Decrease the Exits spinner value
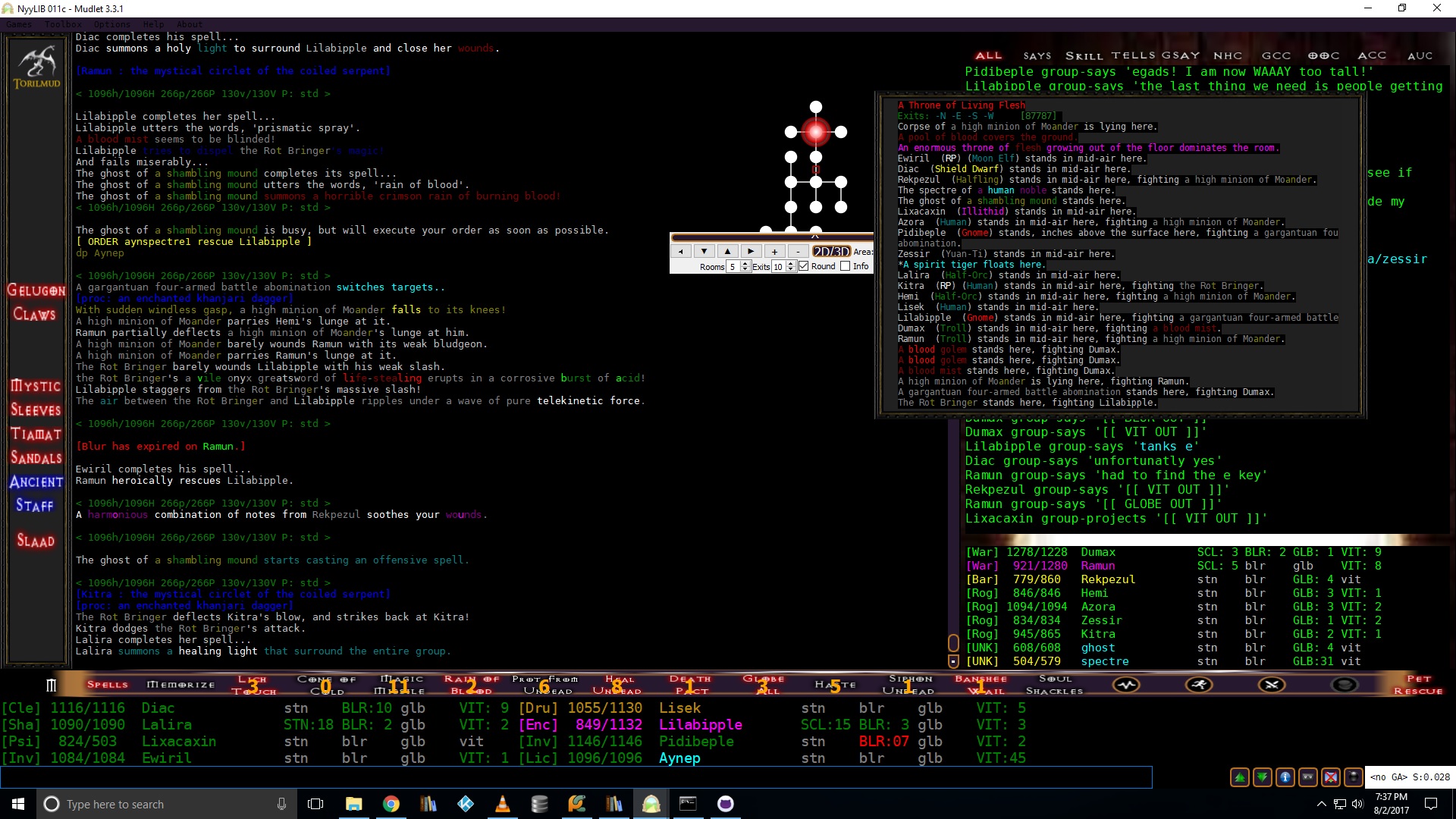1456x819 pixels. point(791,269)
